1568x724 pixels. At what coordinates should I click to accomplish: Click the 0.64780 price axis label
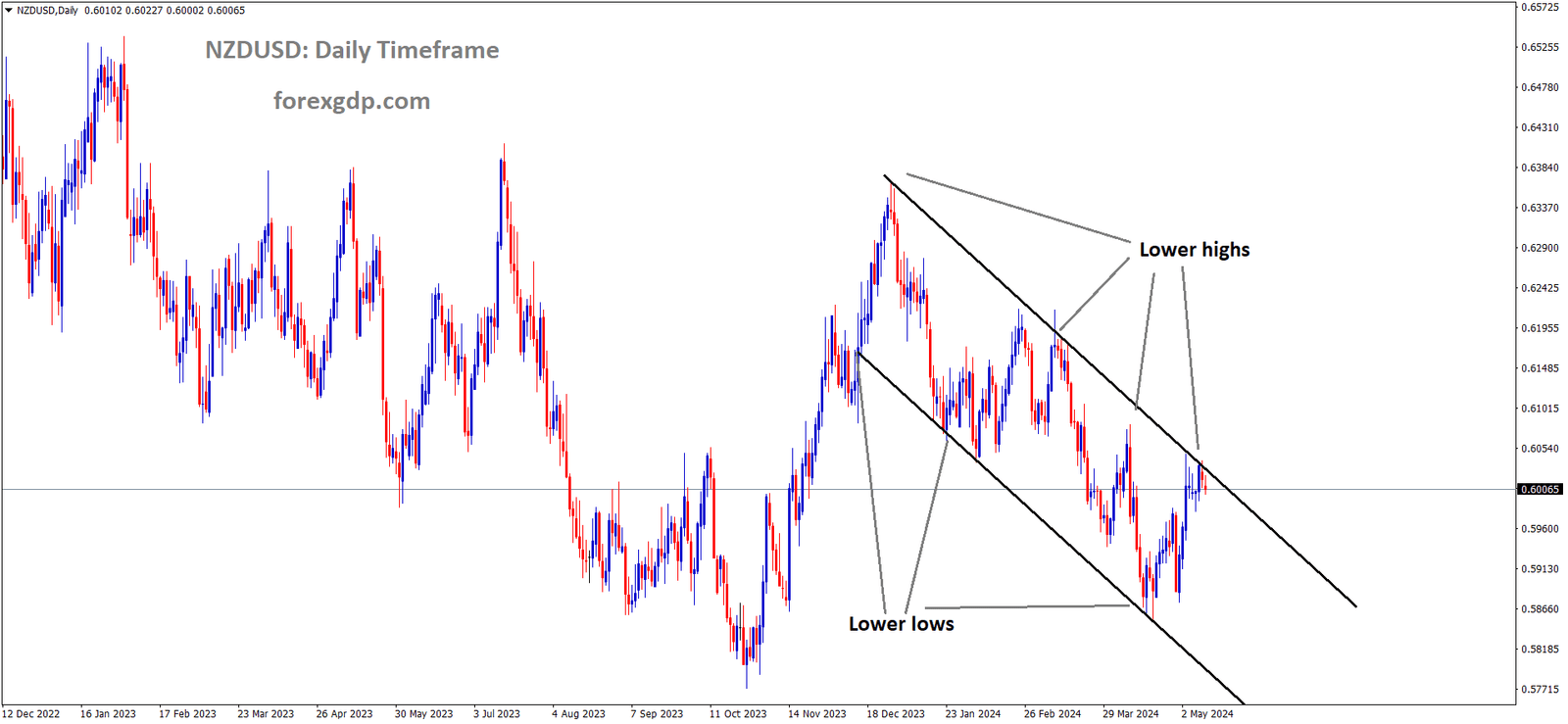point(1540,87)
